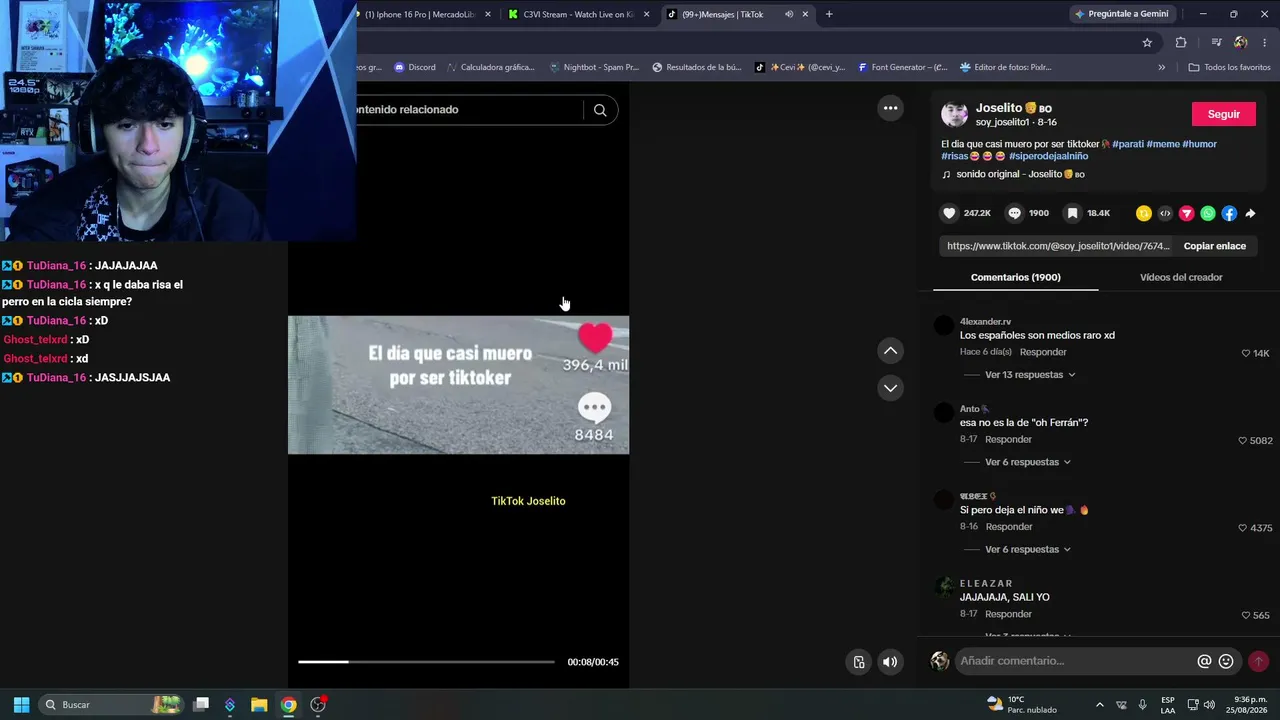Open the #parati hashtag link
Image resolution: width=1280 pixels, height=720 pixels.
1128,144
